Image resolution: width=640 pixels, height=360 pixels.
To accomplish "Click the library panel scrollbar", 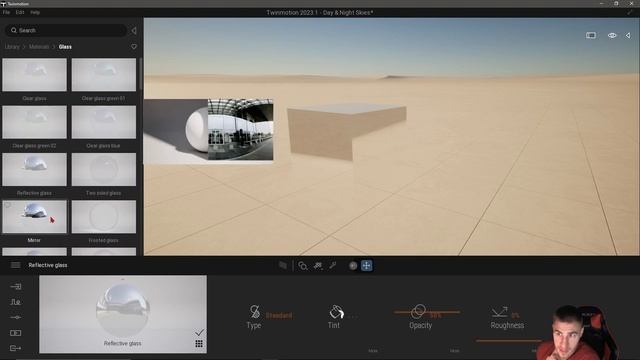I will click(140, 74).
